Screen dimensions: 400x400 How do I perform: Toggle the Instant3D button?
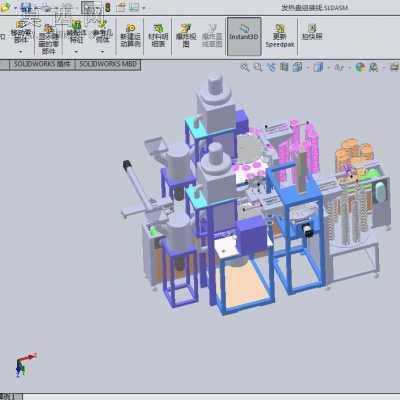244,36
